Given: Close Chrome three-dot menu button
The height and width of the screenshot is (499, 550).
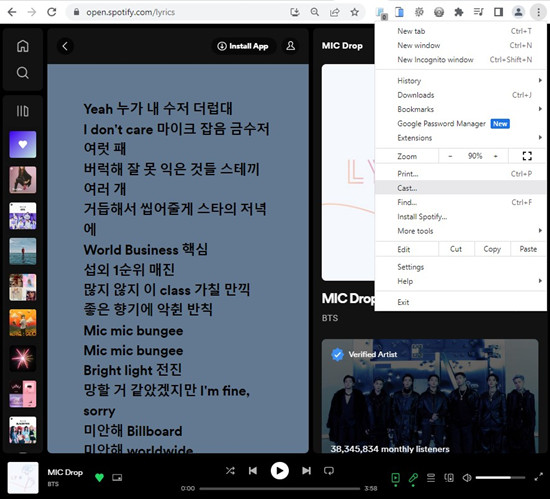Looking at the screenshot, I should 538,12.
